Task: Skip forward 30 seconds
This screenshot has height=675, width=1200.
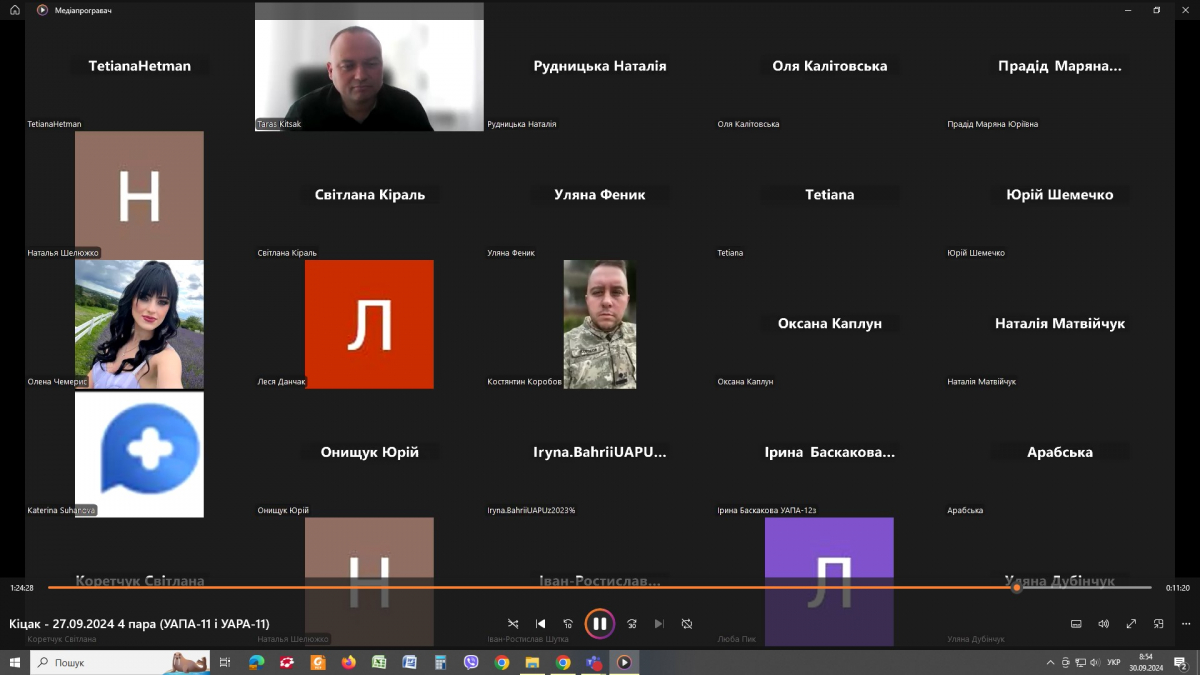Action: 632,624
